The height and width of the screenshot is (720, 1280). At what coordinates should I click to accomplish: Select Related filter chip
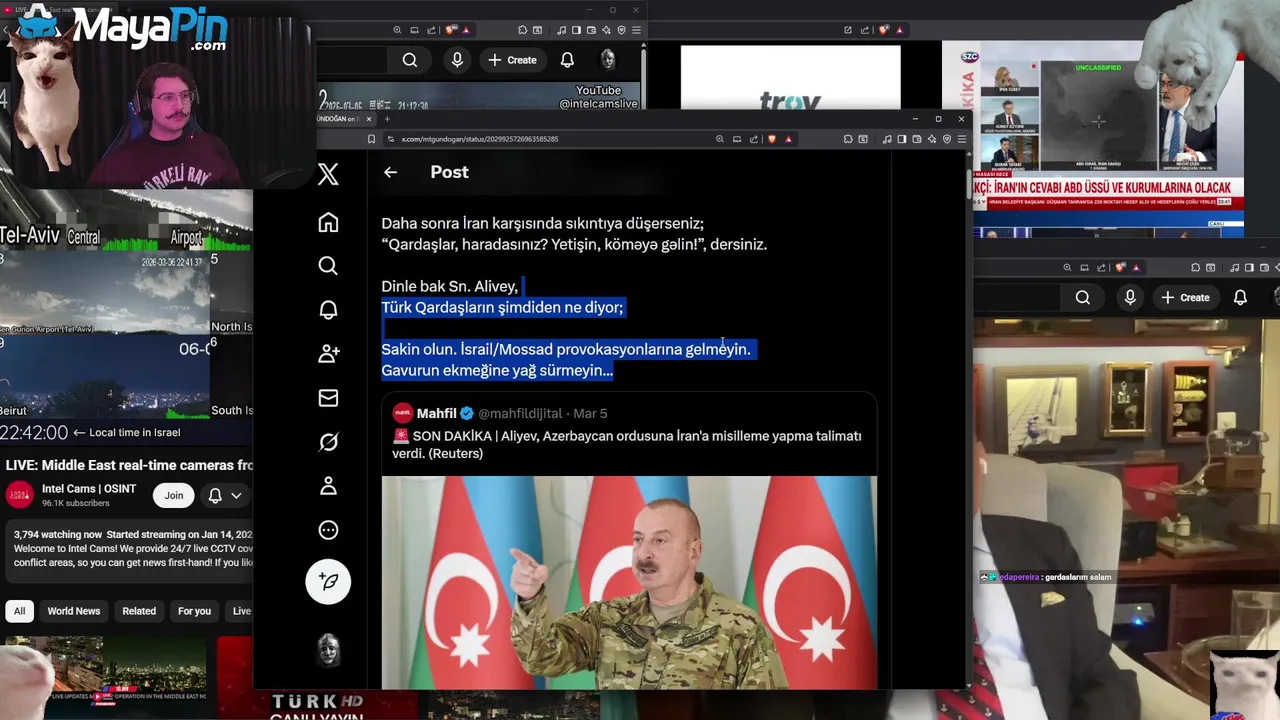139,611
